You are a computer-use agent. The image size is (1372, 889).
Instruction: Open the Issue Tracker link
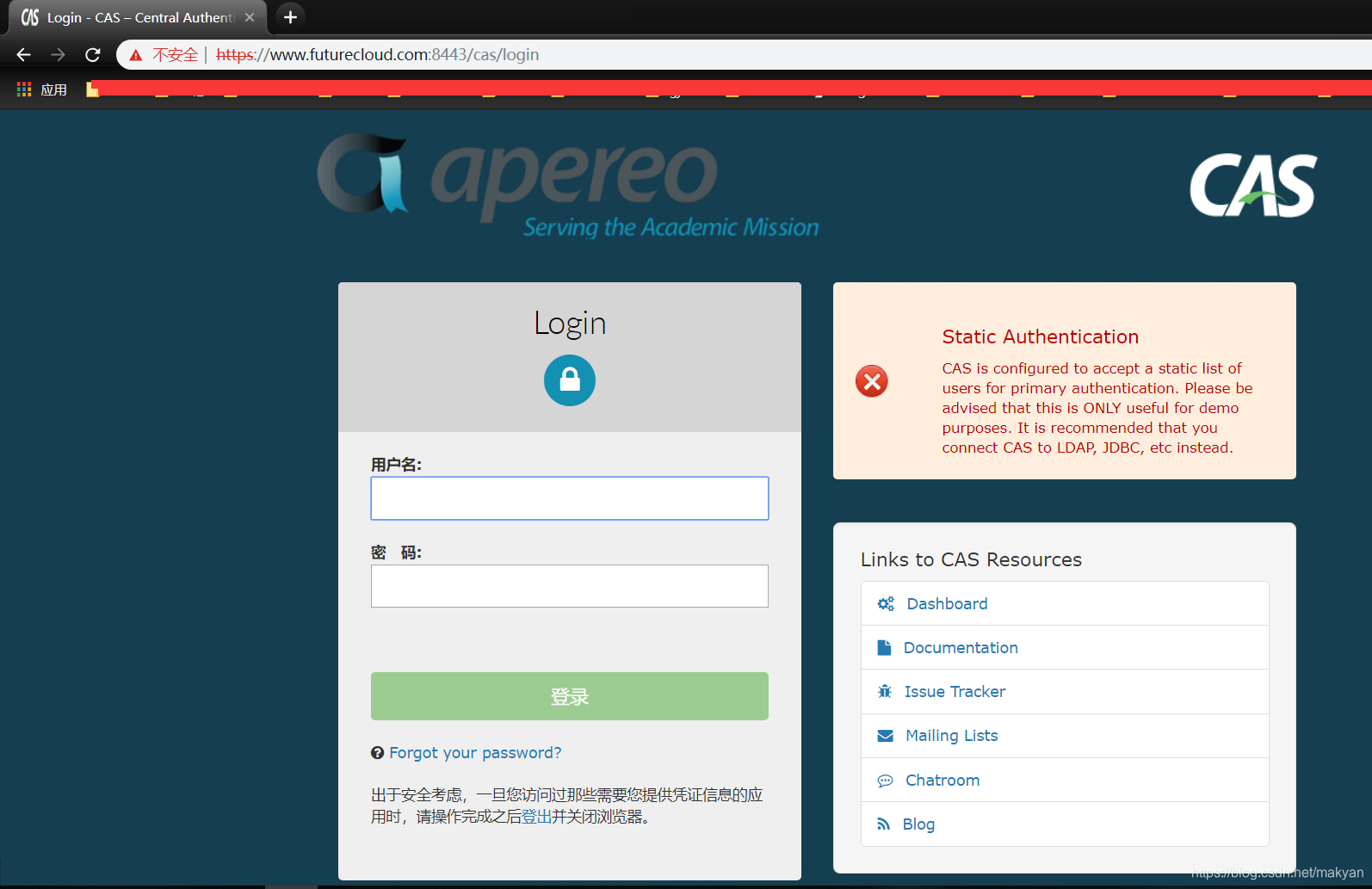[955, 692]
